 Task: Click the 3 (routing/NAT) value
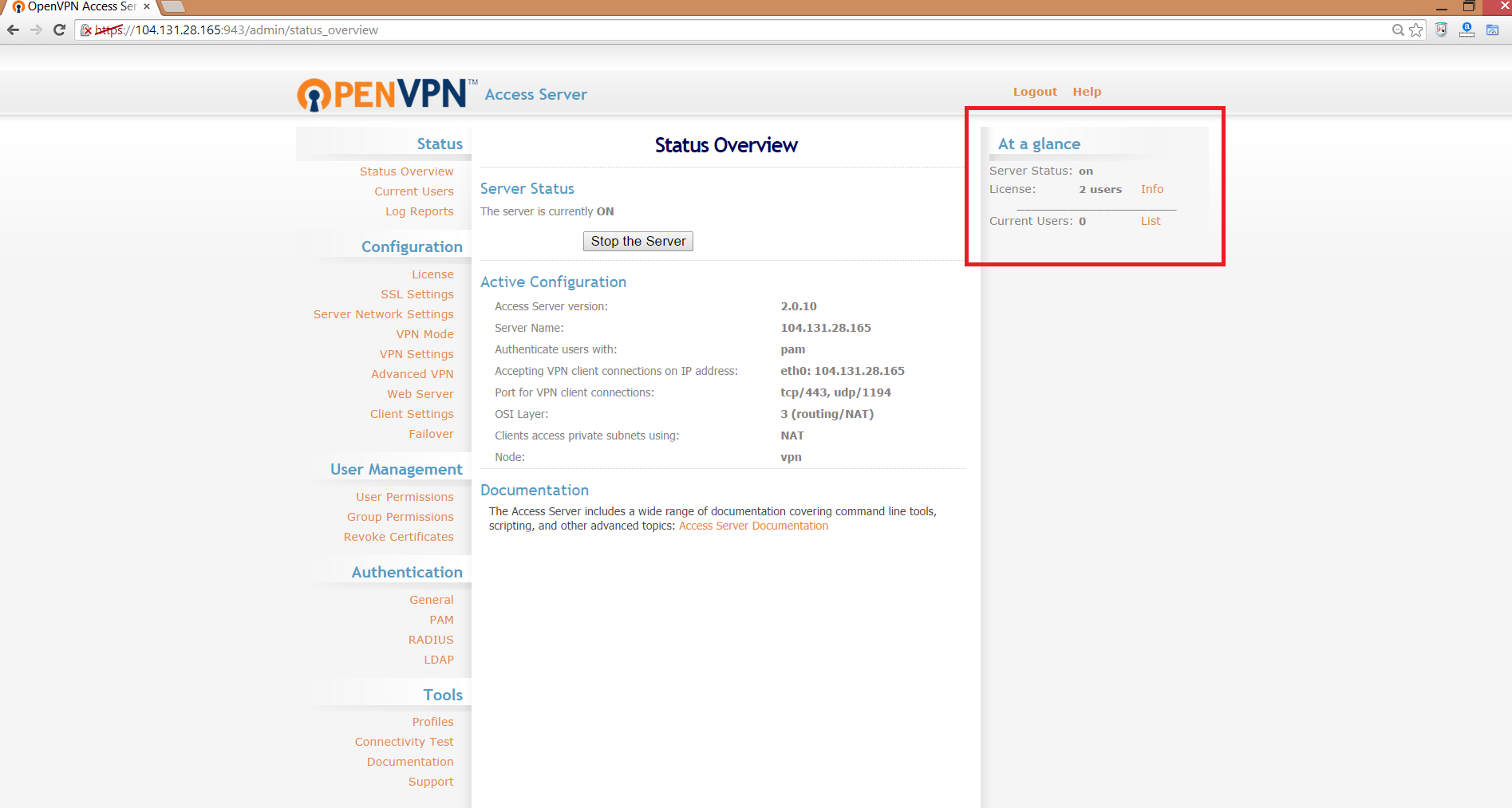(x=827, y=414)
